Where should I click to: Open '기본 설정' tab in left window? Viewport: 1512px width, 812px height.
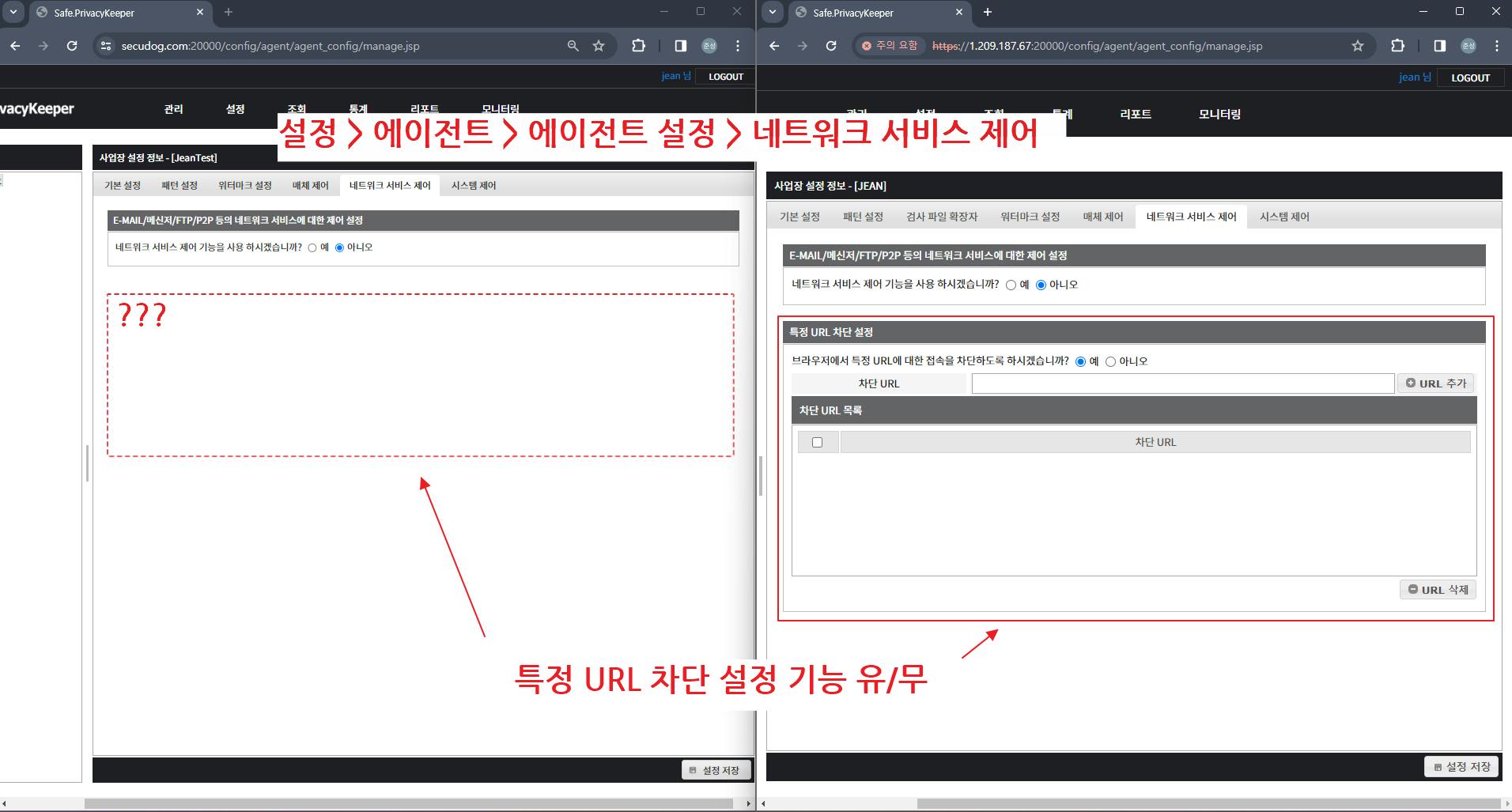[123, 185]
